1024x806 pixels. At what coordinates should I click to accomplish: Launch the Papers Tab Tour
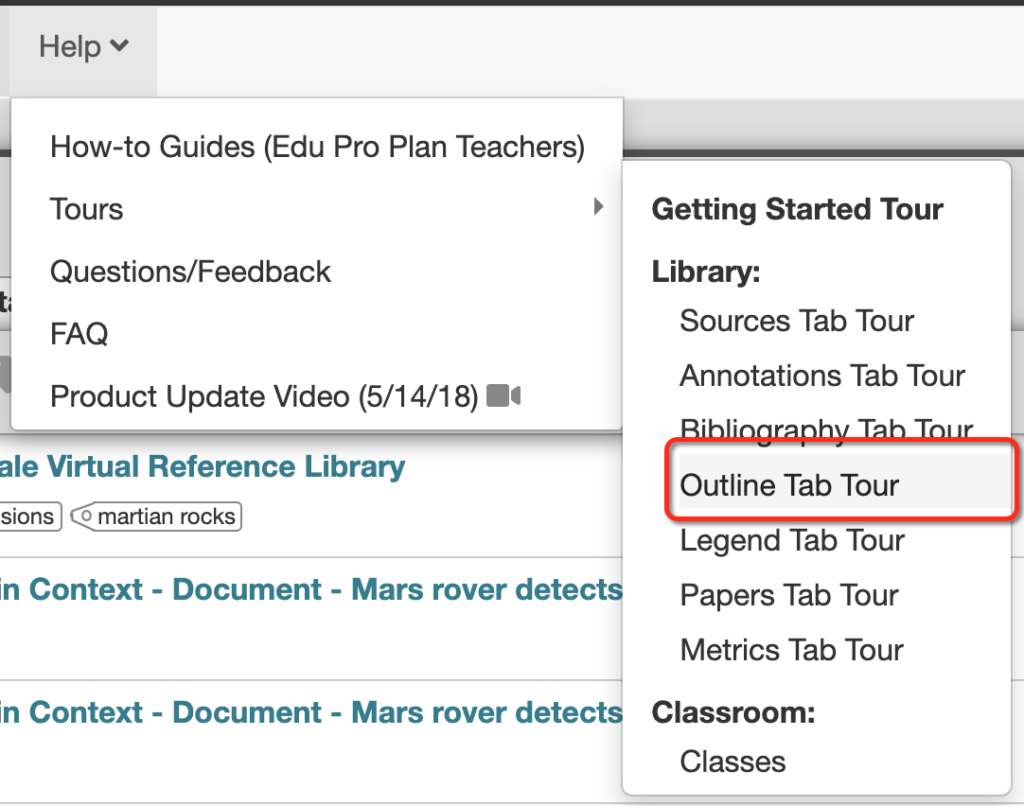point(790,596)
